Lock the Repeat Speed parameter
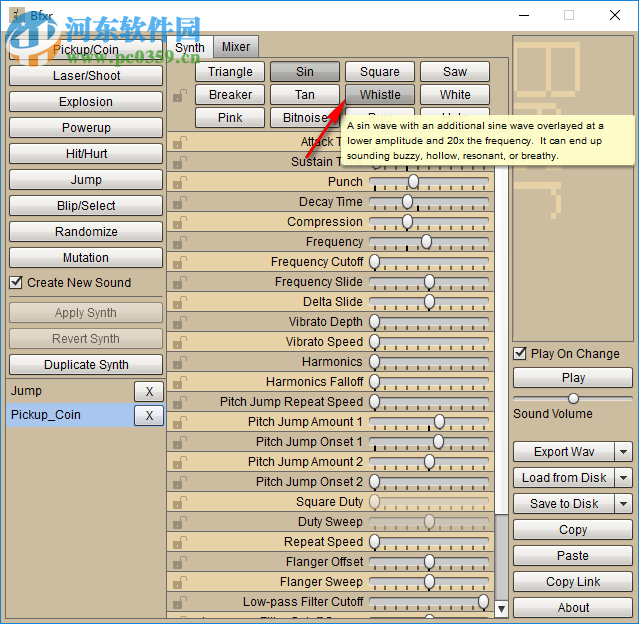Screen dimensions: 639x624 coord(180,542)
